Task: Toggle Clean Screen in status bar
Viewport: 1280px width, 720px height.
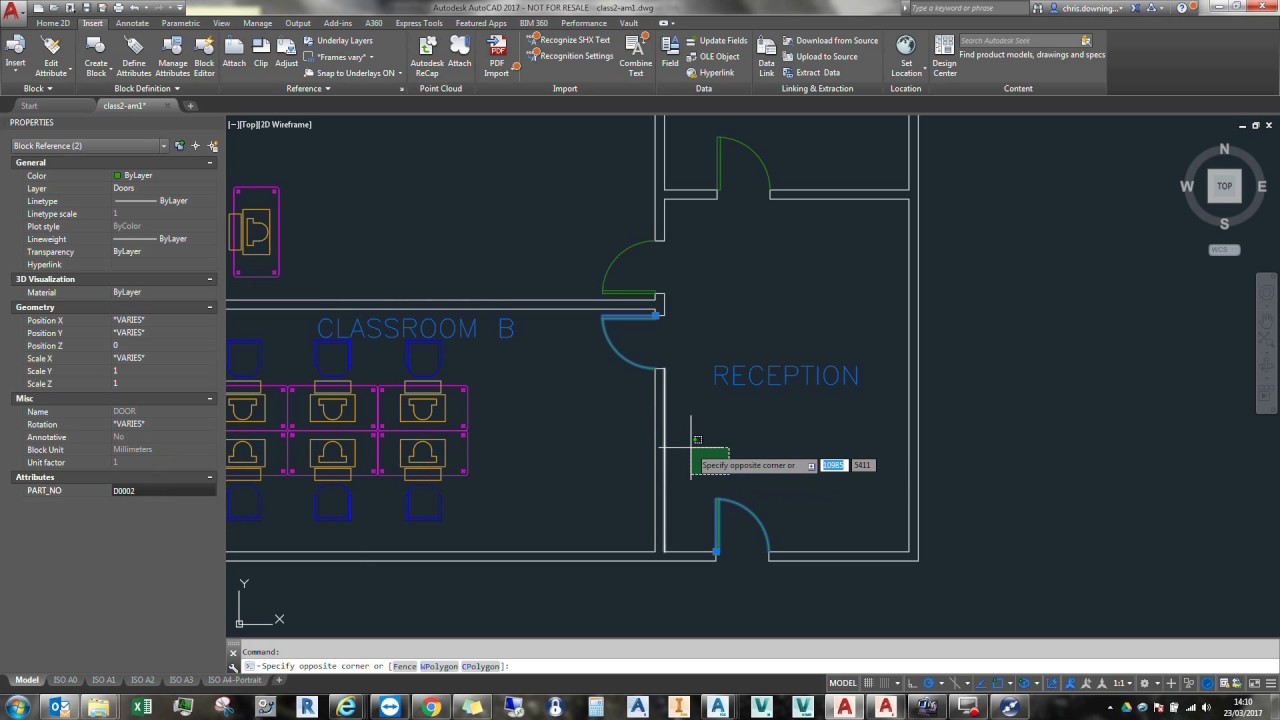Action: [x=1254, y=683]
